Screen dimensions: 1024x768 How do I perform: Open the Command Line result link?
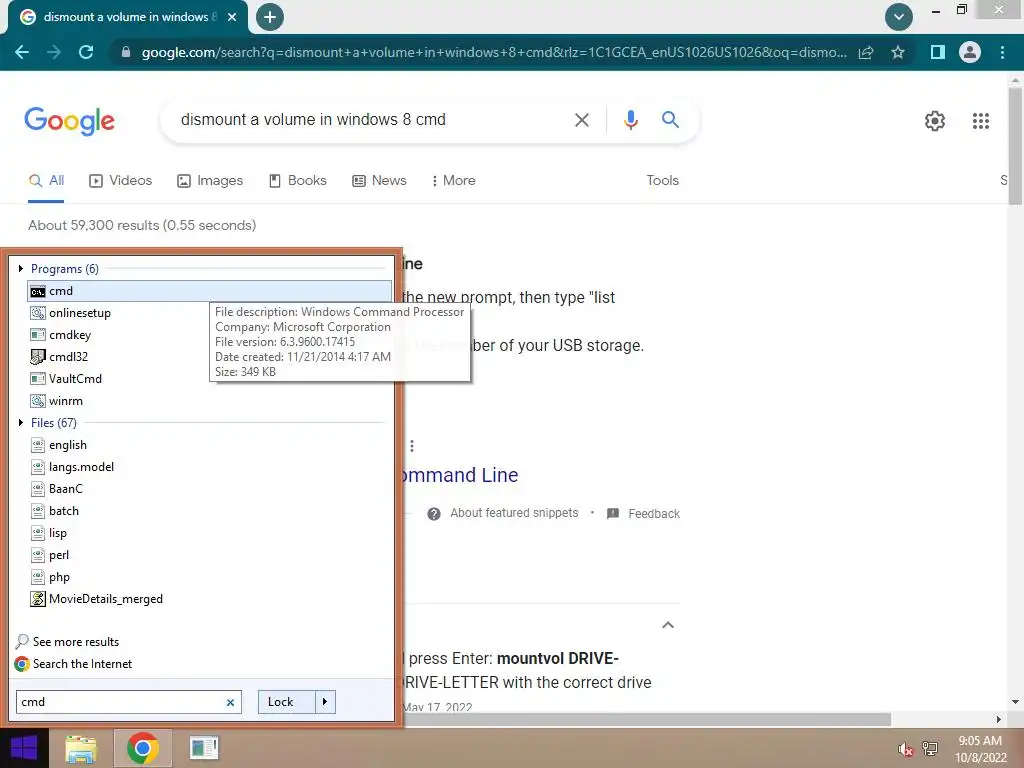click(460, 475)
